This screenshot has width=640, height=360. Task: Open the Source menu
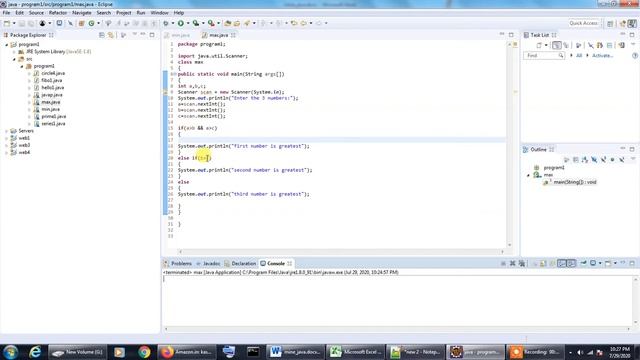pos(36,13)
